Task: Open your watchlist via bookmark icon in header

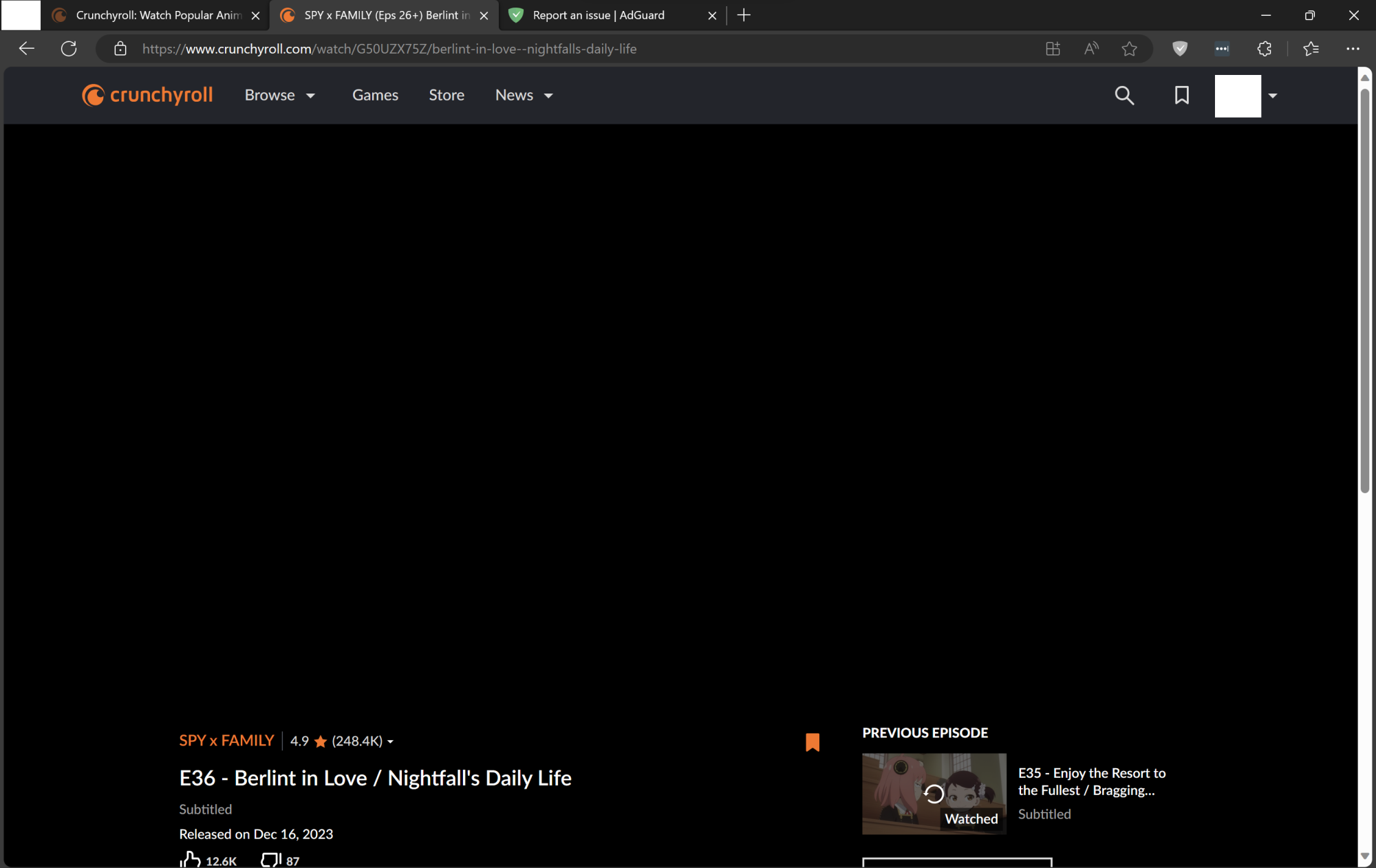Action: (1181, 96)
